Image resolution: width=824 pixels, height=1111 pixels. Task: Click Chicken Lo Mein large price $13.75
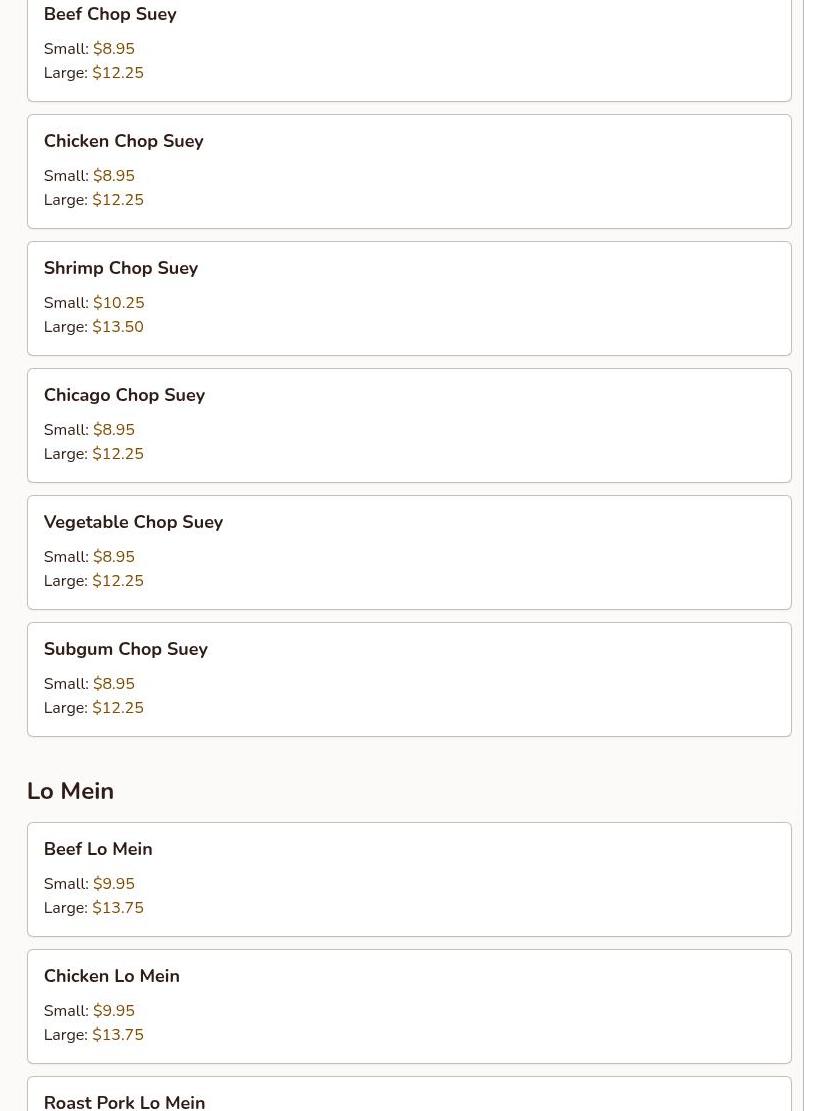[x=118, y=1035]
